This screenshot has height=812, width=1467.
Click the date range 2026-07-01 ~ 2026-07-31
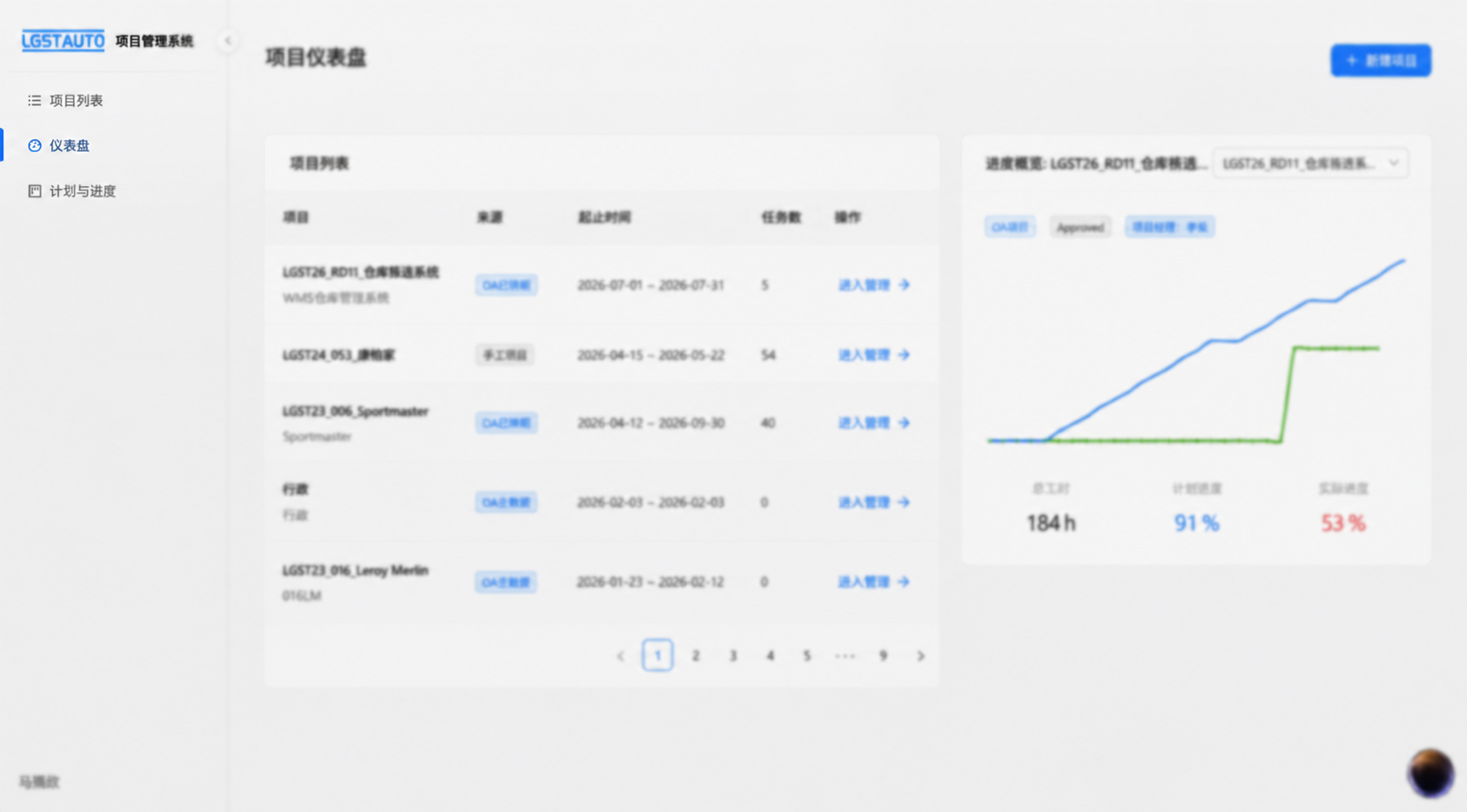[x=650, y=285]
